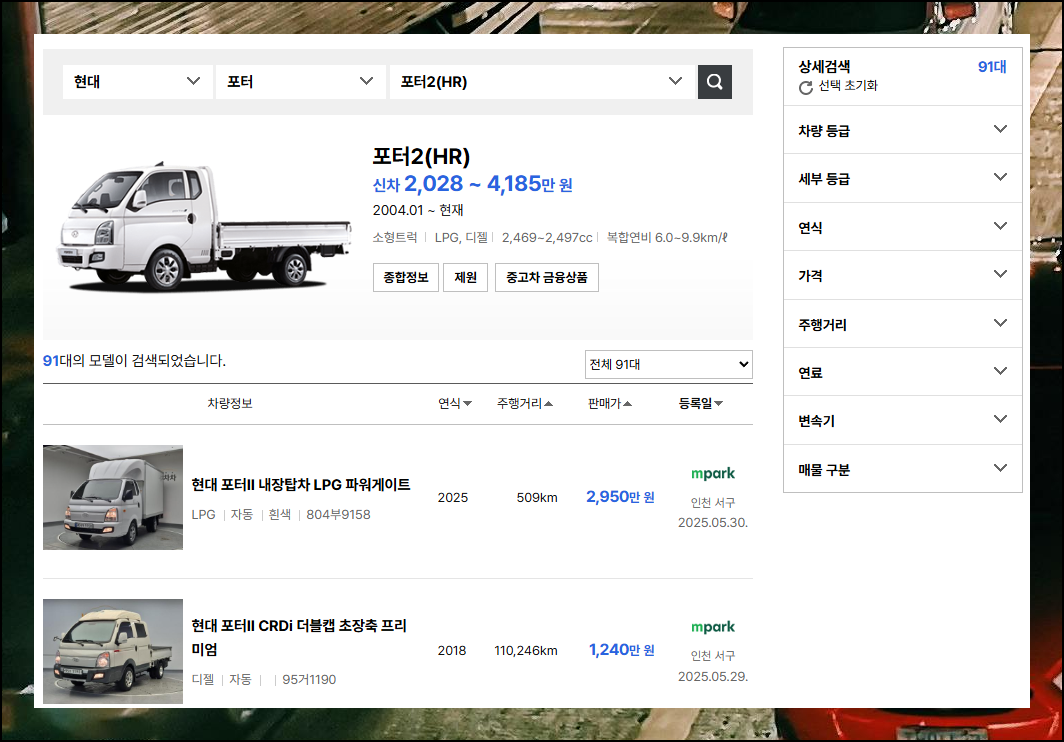Screen dimensions: 1064x742
Task: Expand the 연료 filter section
Action: pos(902,373)
